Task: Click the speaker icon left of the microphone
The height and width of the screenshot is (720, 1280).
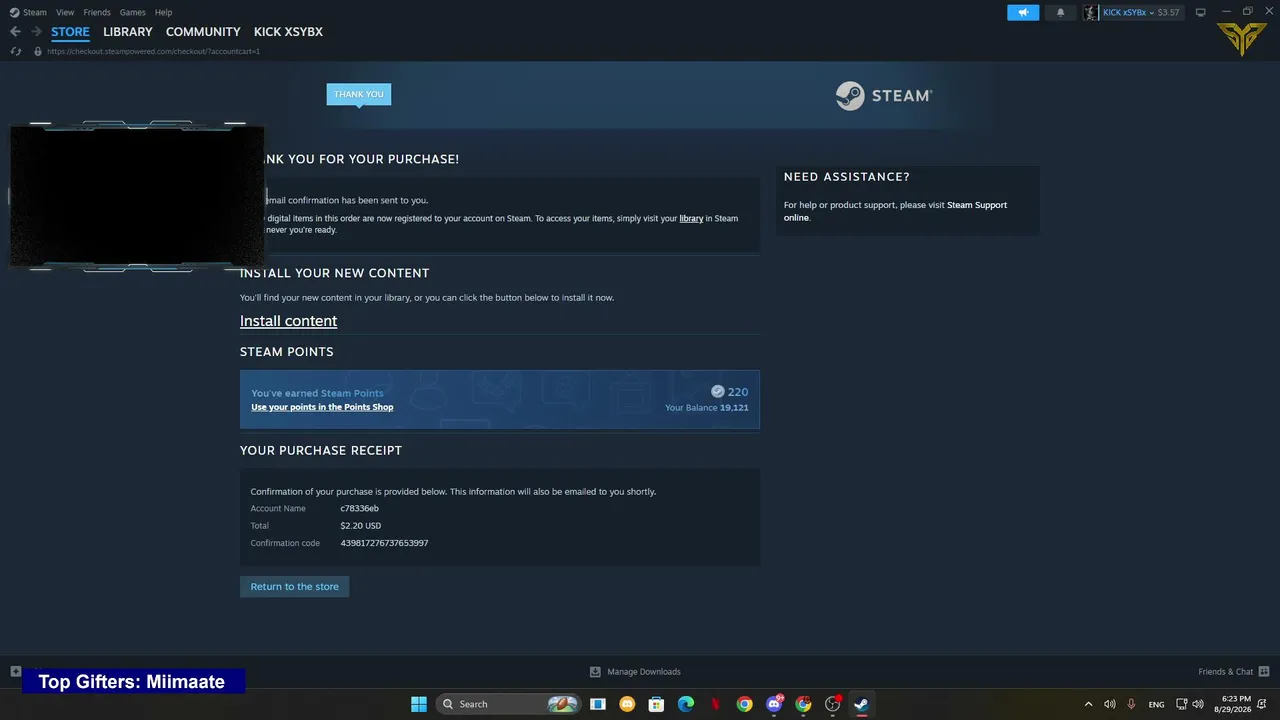Action: pos(1110,704)
